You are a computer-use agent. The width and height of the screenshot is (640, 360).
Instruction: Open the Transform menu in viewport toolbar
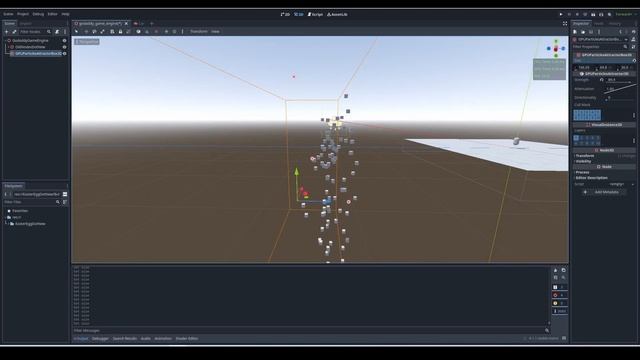(x=199, y=31)
